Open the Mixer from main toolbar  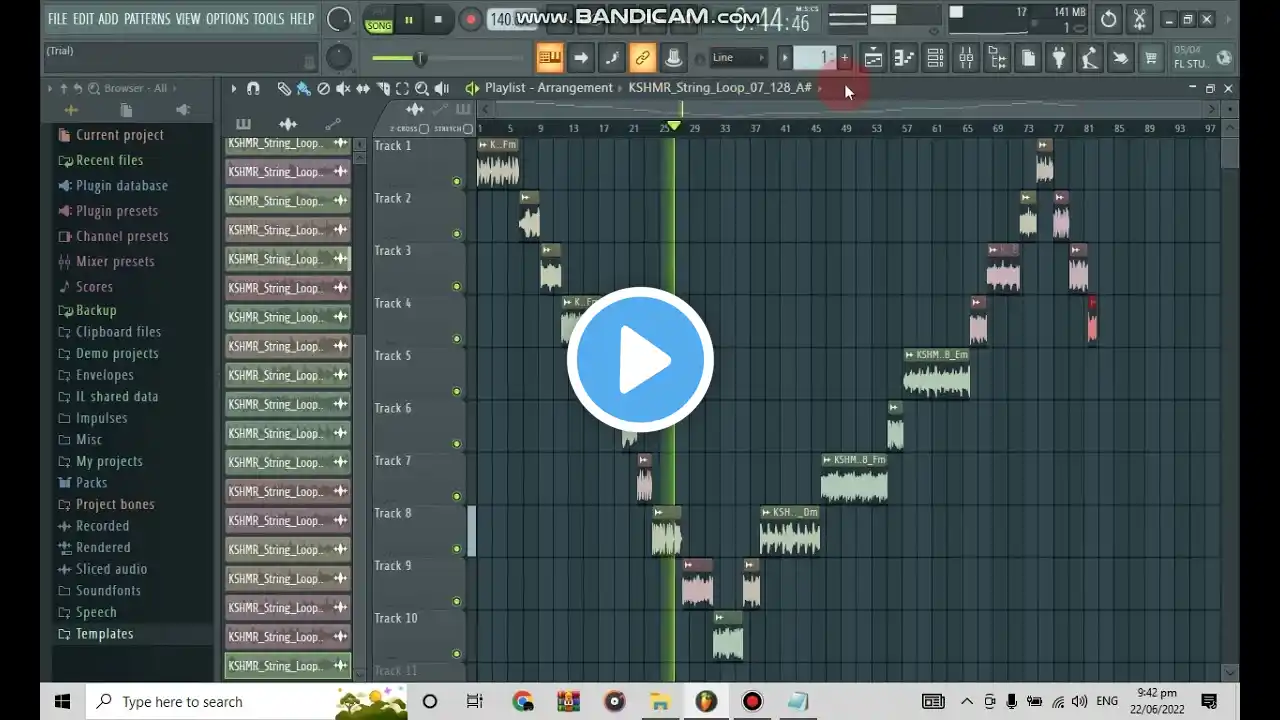966,58
